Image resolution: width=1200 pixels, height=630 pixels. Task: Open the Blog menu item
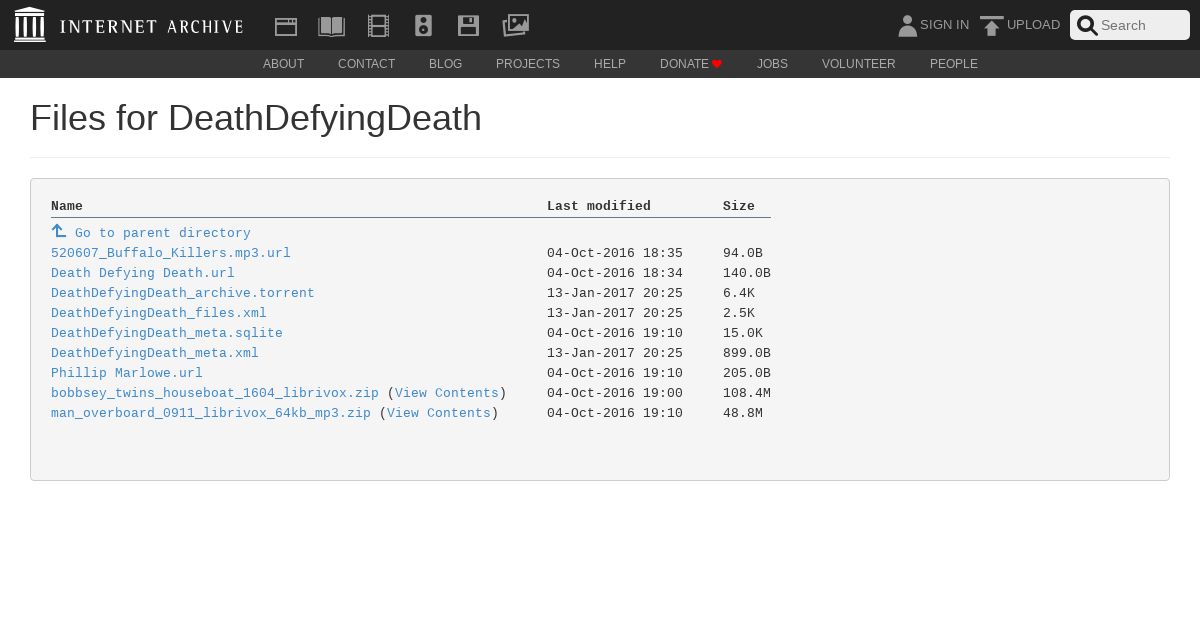(x=445, y=64)
